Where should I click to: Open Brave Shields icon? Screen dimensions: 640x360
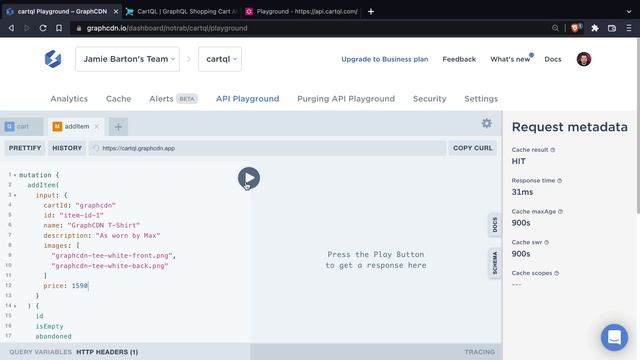click(576, 28)
